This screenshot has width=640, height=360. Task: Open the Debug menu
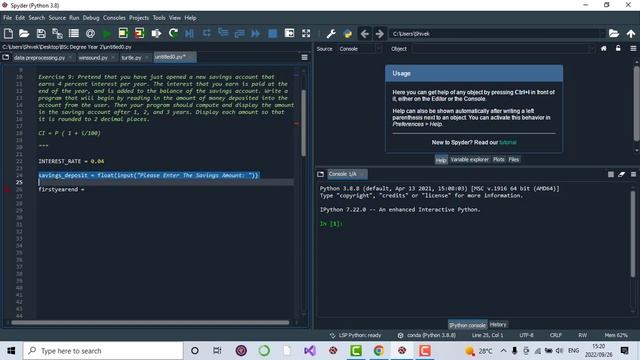(x=91, y=18)
